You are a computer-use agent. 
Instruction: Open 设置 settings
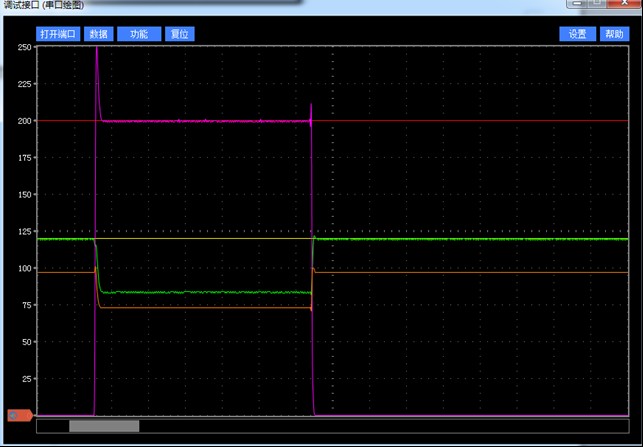click(578, 34)
